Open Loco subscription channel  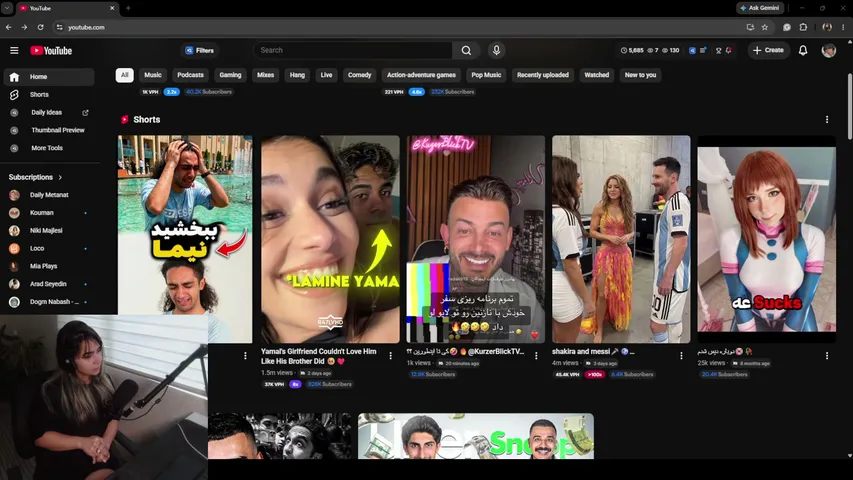(x=49, y=248)
